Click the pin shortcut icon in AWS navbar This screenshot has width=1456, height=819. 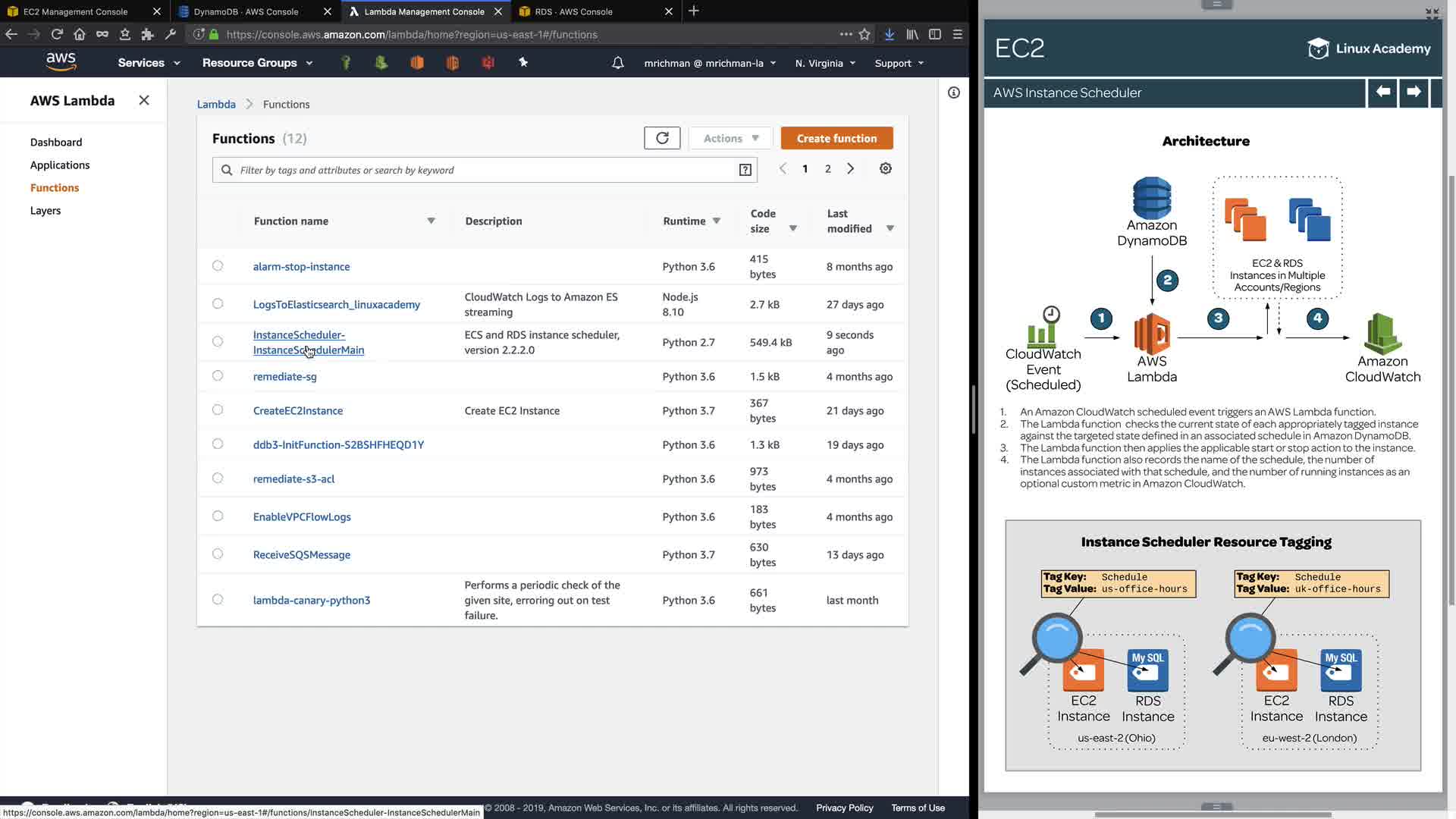[x=523, y=63]
